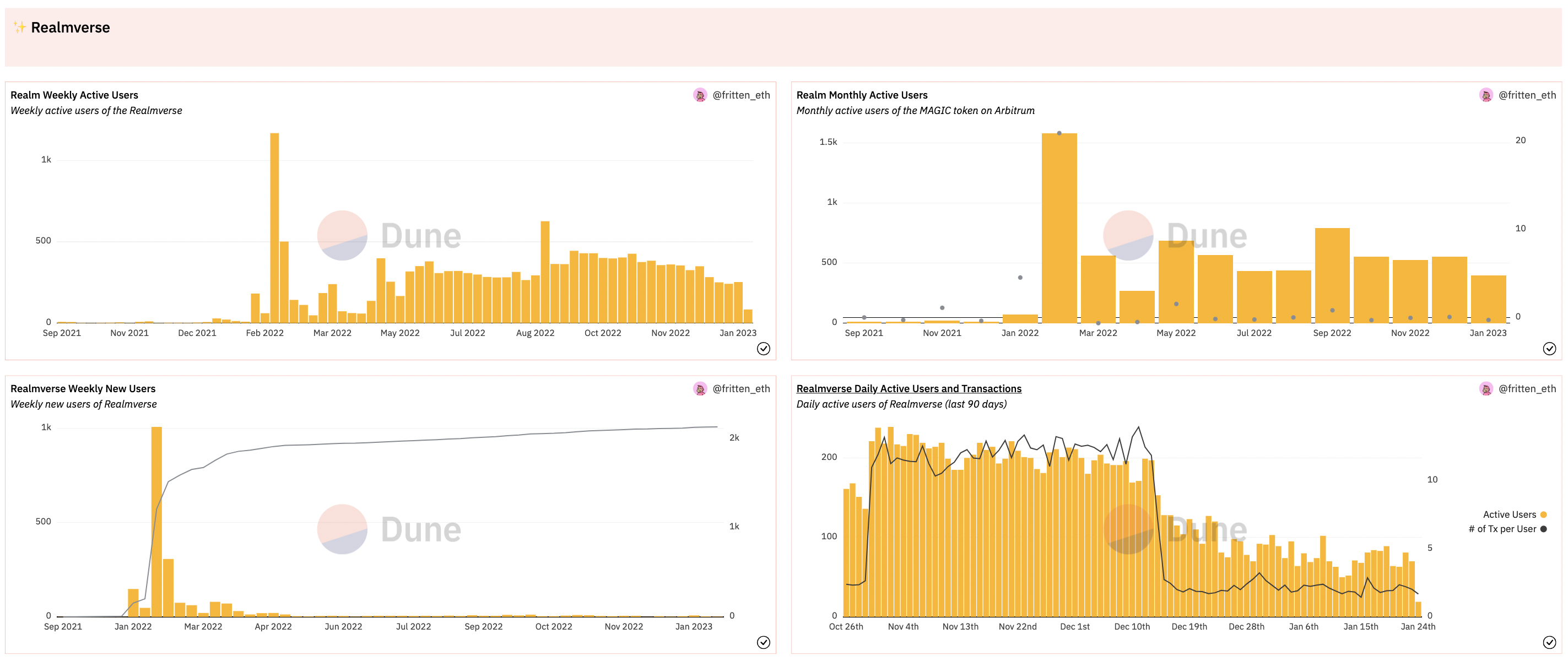
Task: Open @fritten_eth profile link on Weekly New Users chart
Action: (x=741, y=389)
